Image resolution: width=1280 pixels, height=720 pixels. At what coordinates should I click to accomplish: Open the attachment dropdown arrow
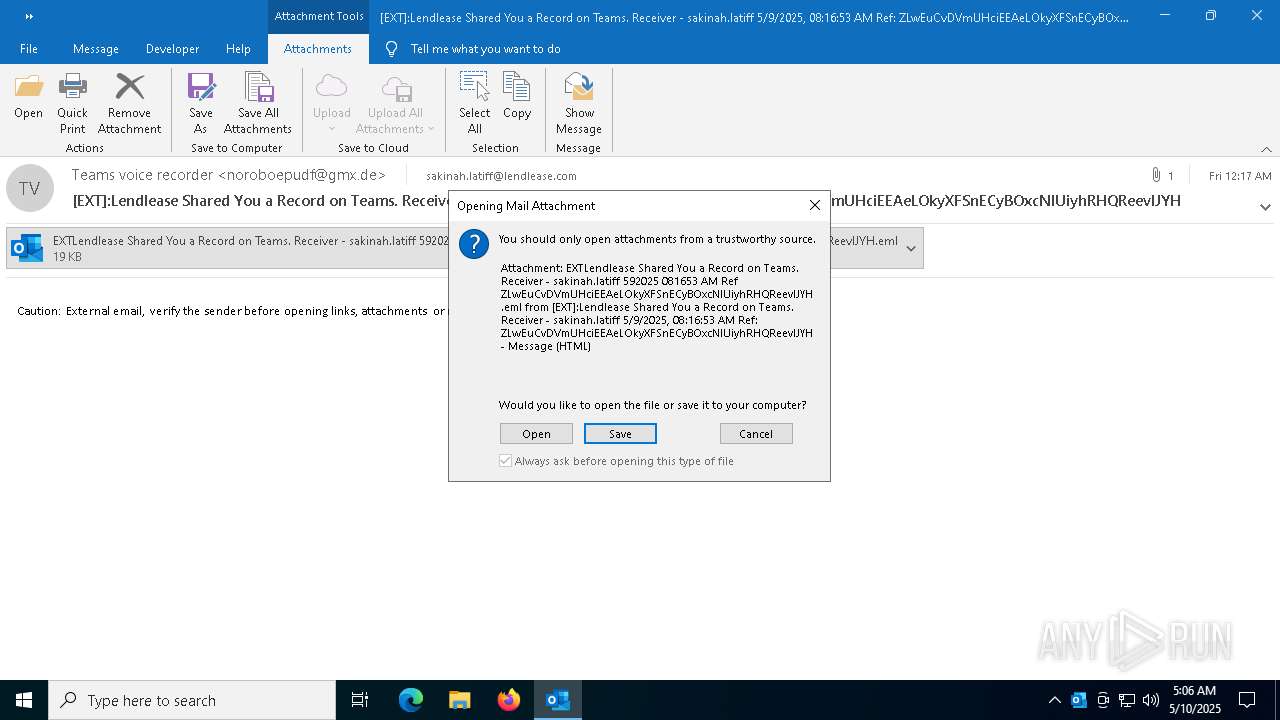pos(911,248)
